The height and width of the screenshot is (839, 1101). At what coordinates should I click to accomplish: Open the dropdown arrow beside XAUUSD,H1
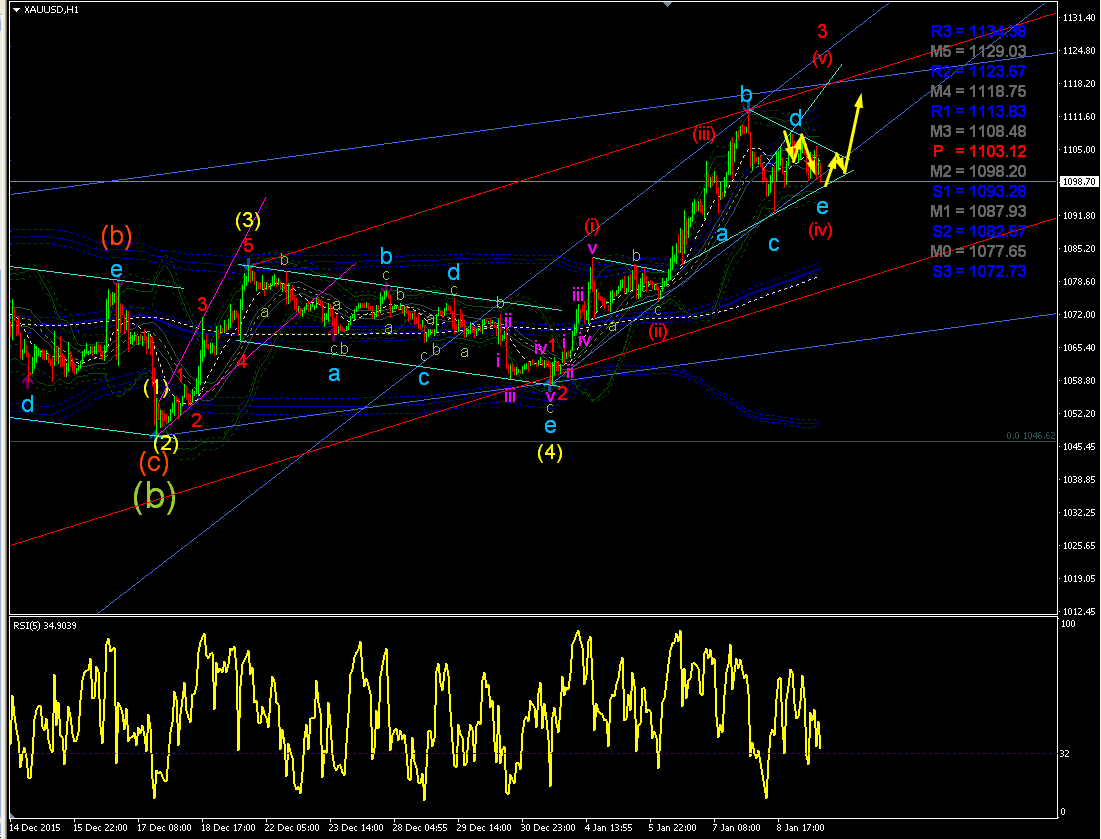pos(17,10)
